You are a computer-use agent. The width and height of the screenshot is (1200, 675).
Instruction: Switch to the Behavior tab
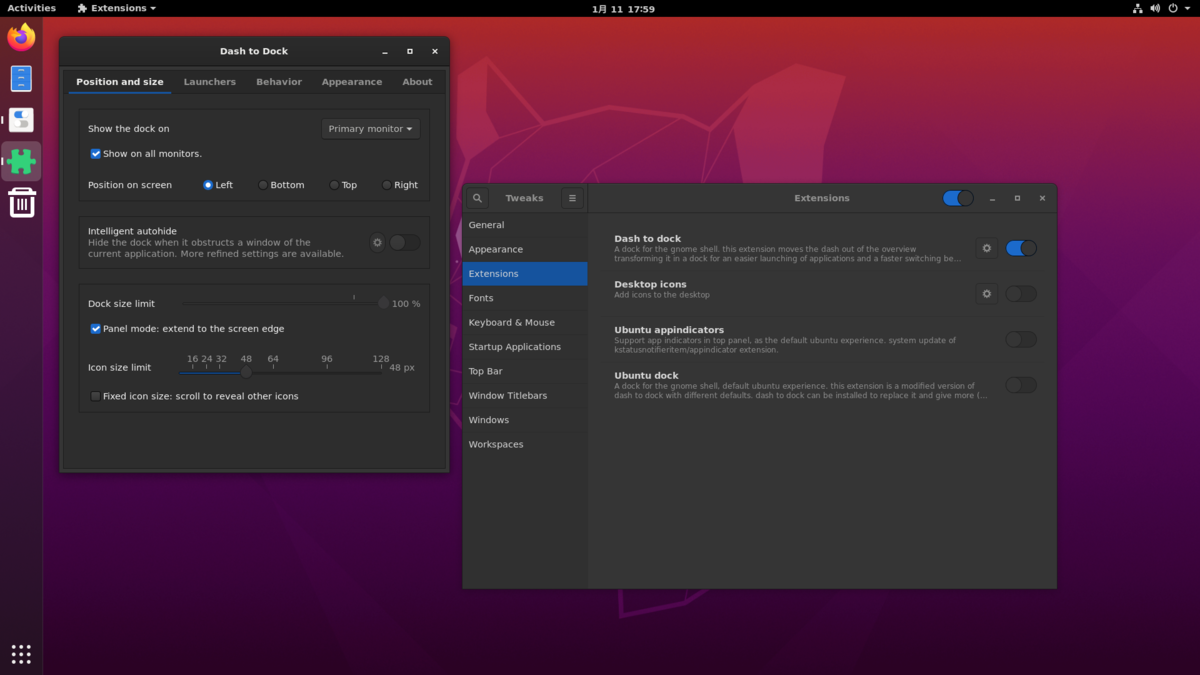[x=279, y=82]
